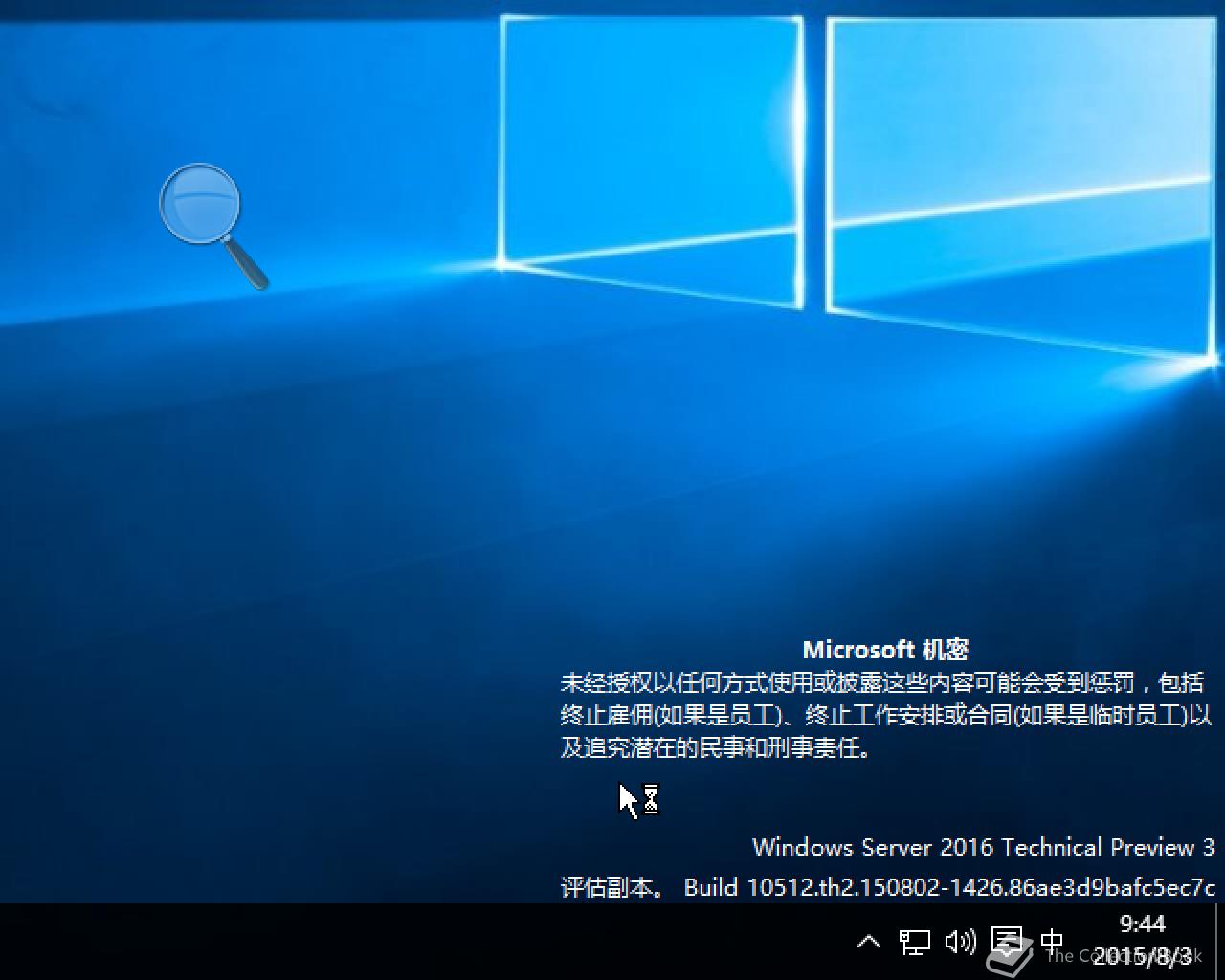This screenshot has width=1225, height=980.
Task: Switch the Chinese IME input indicator
Action: coord(1052,942)
